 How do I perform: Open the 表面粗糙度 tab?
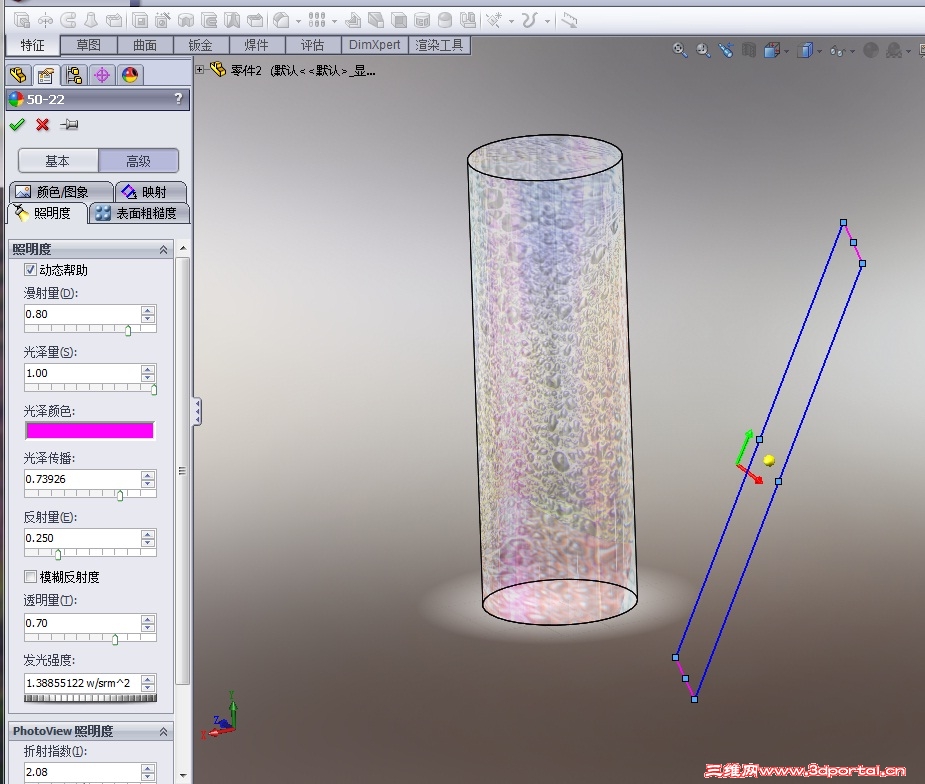pyautogui.click(x=140, y=213)
